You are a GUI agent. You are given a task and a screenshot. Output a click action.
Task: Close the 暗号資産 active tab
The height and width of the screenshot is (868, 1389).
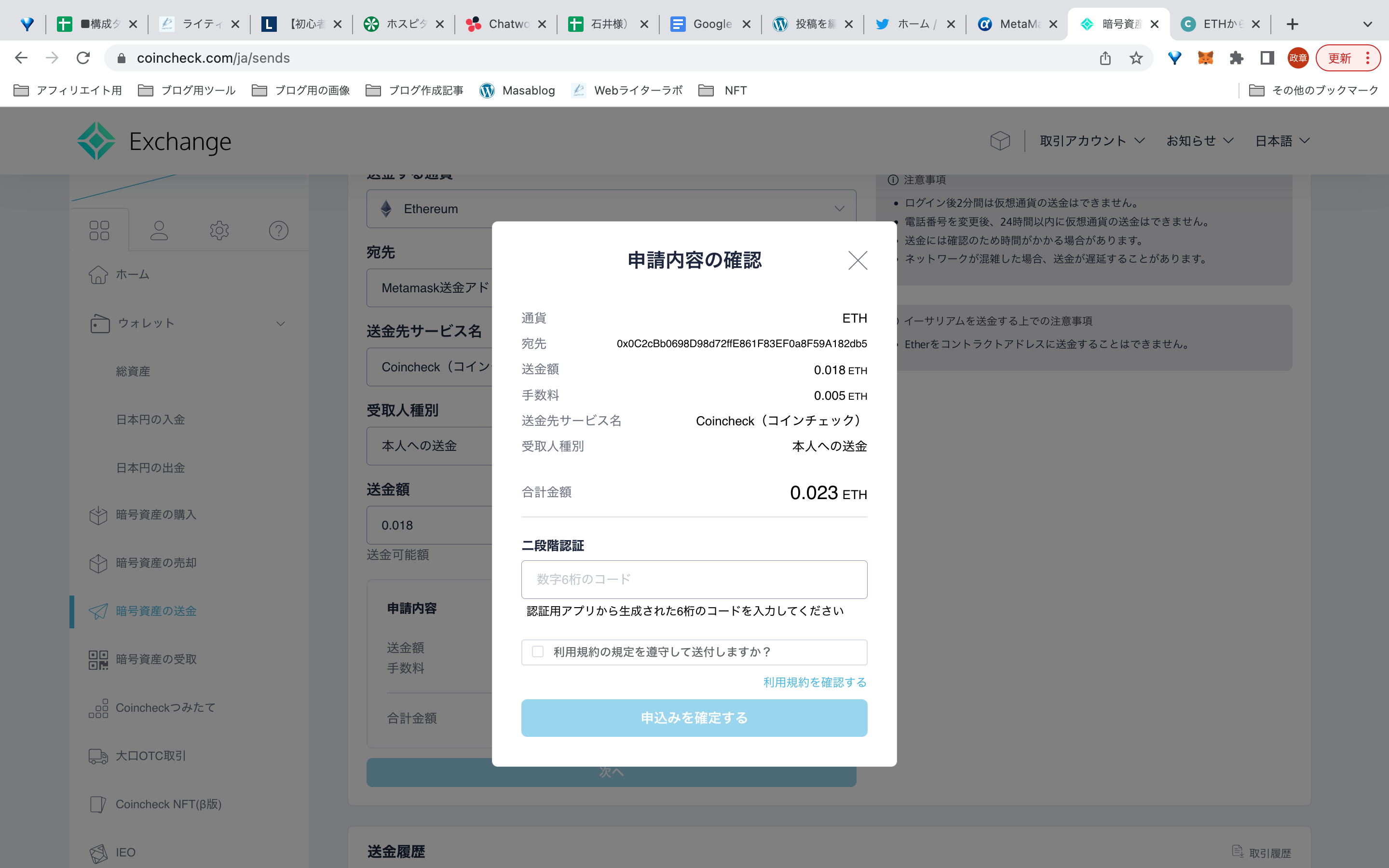(1155, 24)
